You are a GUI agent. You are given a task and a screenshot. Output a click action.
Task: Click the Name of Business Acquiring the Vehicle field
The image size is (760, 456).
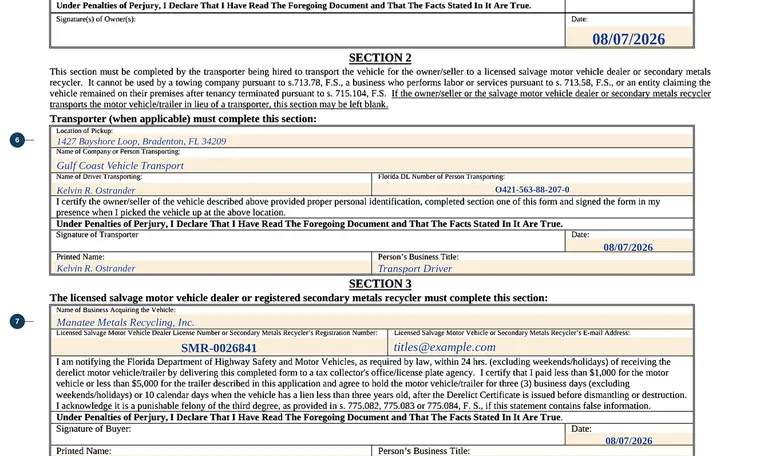[372, 321]
